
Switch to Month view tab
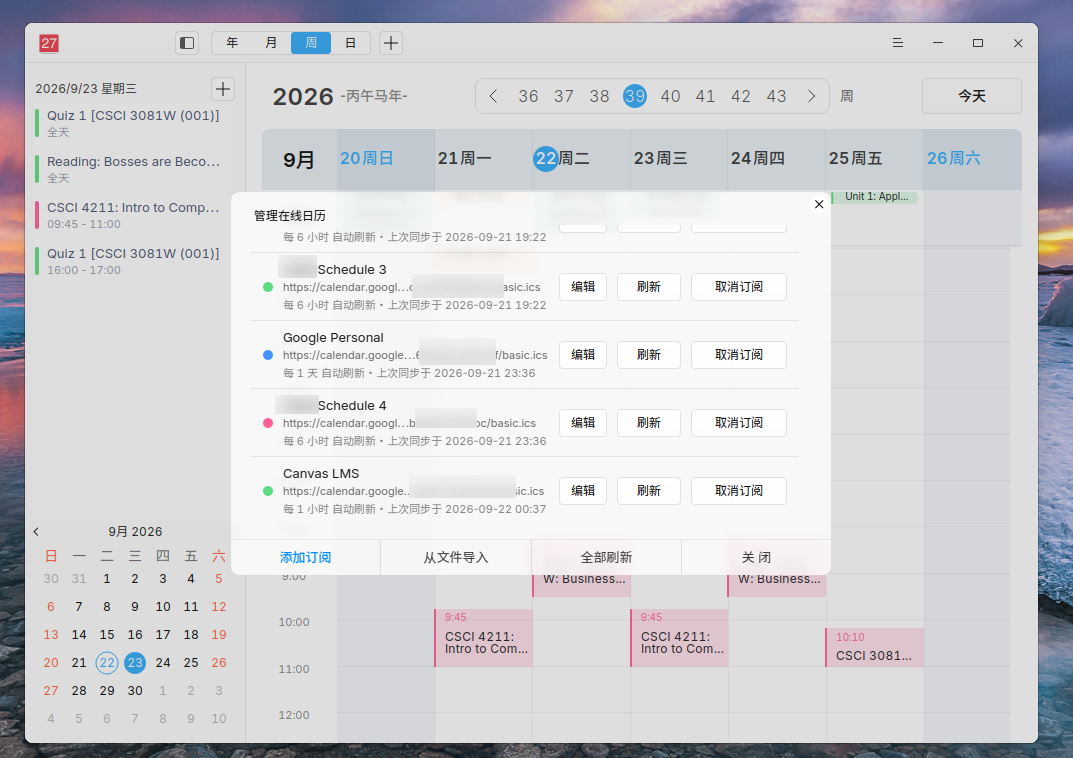271,43
